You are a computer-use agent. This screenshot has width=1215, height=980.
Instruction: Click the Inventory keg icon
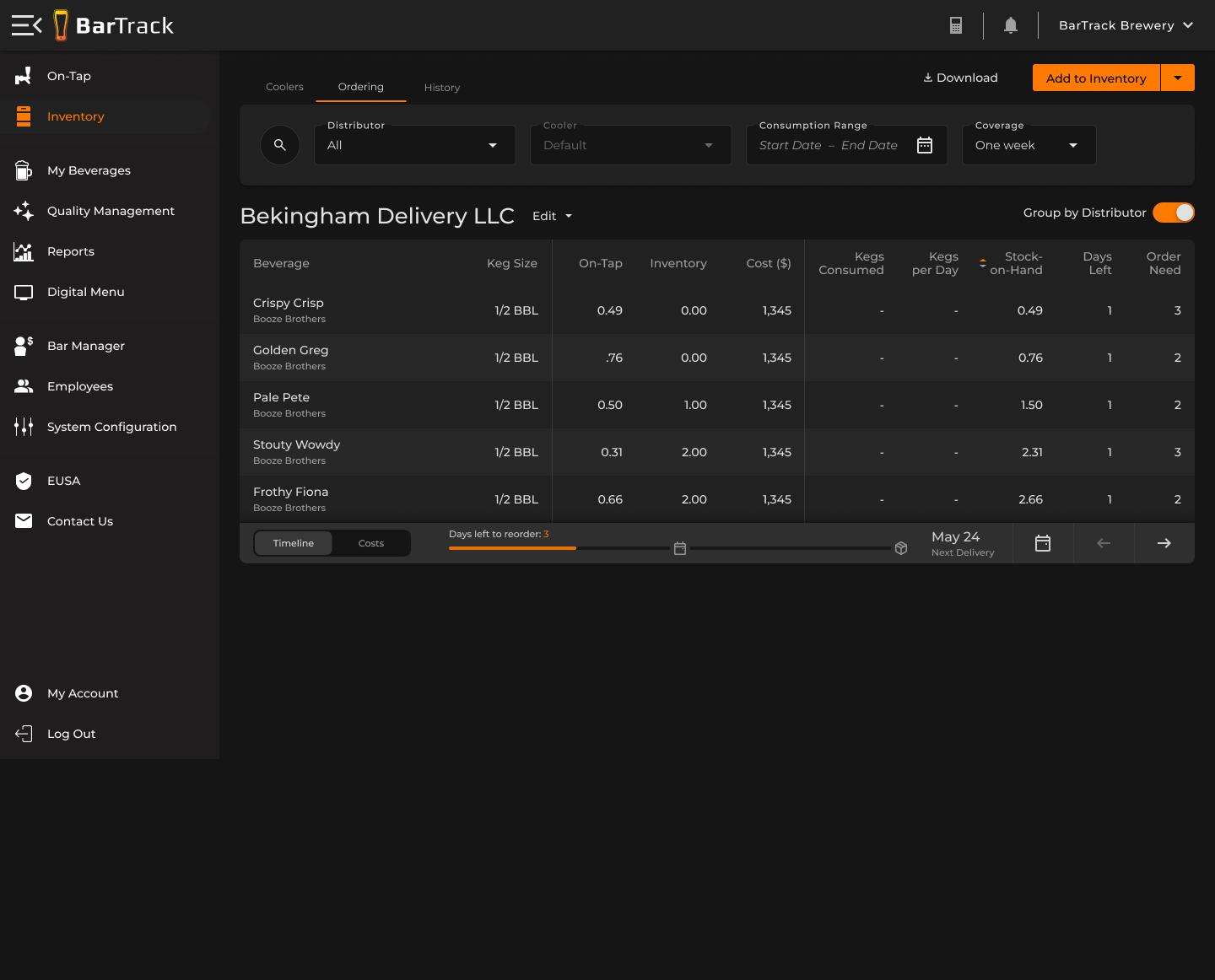(24, 116)
